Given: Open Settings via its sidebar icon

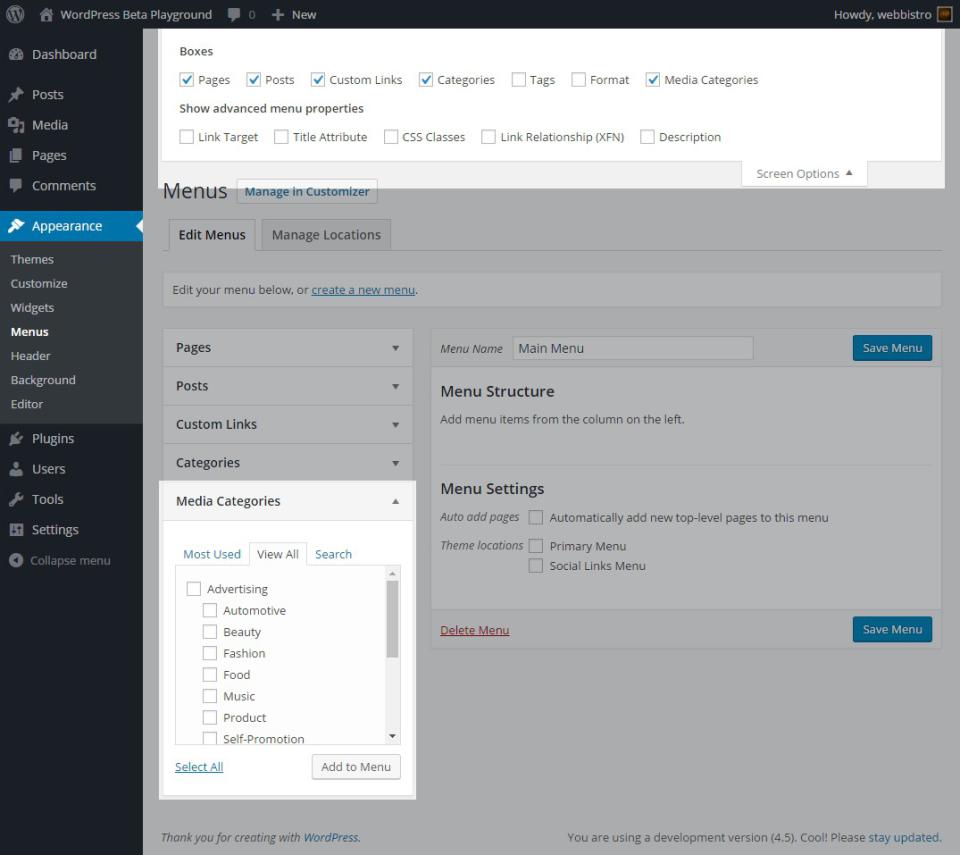Looking at the screenshot, I should (x=16, y=530).
